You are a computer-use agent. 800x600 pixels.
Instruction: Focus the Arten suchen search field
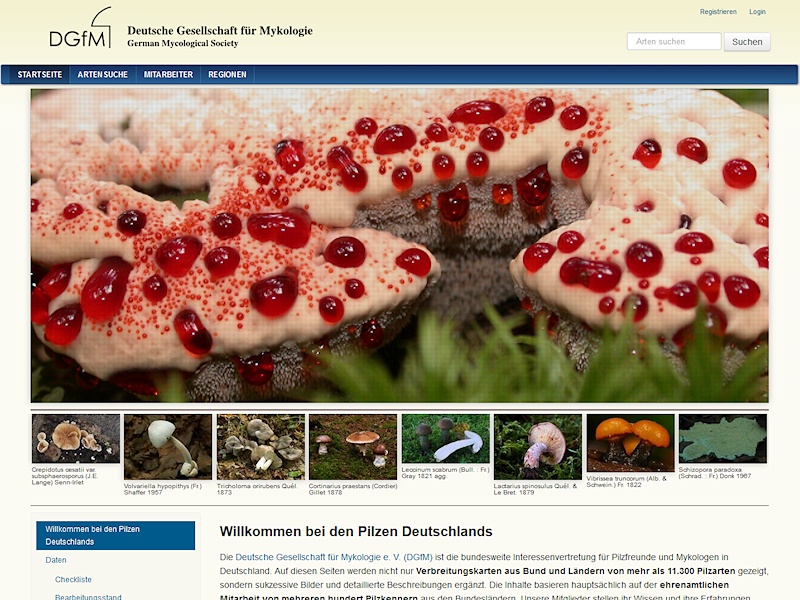tap(673, 42)
